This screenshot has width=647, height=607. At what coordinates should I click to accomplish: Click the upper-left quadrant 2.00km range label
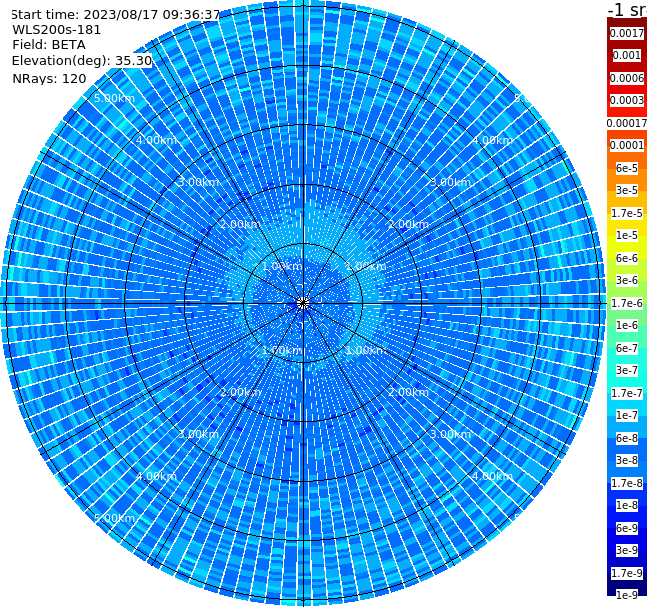(240, 224)
